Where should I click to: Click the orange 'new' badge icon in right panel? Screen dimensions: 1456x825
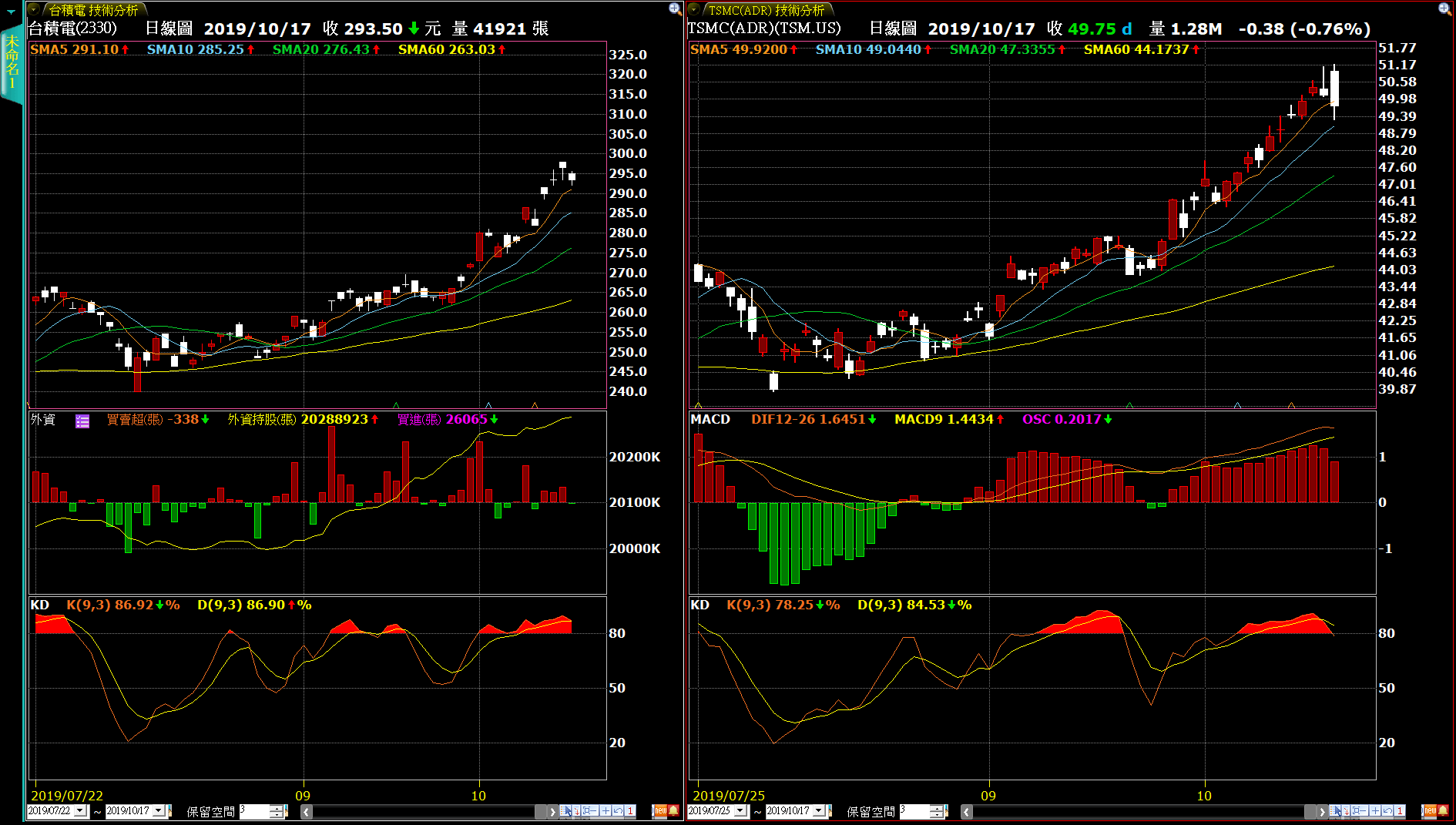coord(1430,810)
